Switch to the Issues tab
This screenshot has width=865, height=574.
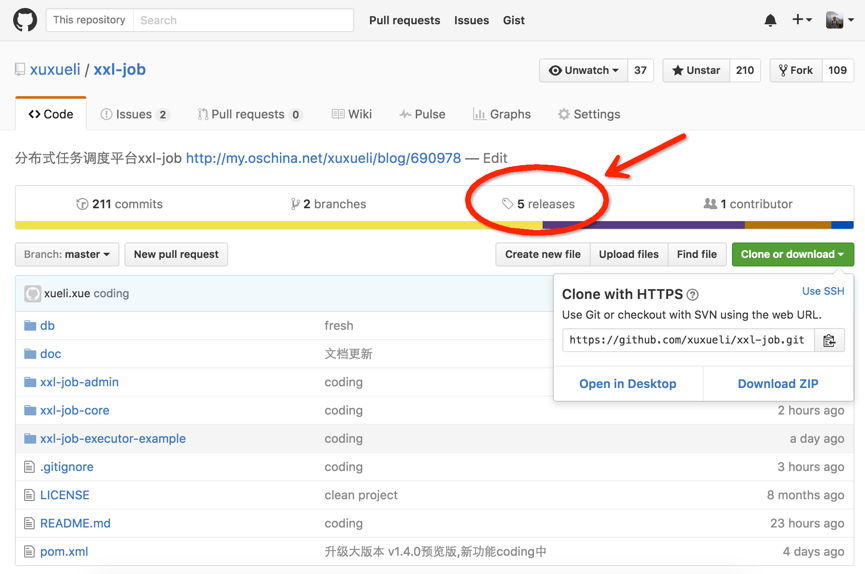134,115
